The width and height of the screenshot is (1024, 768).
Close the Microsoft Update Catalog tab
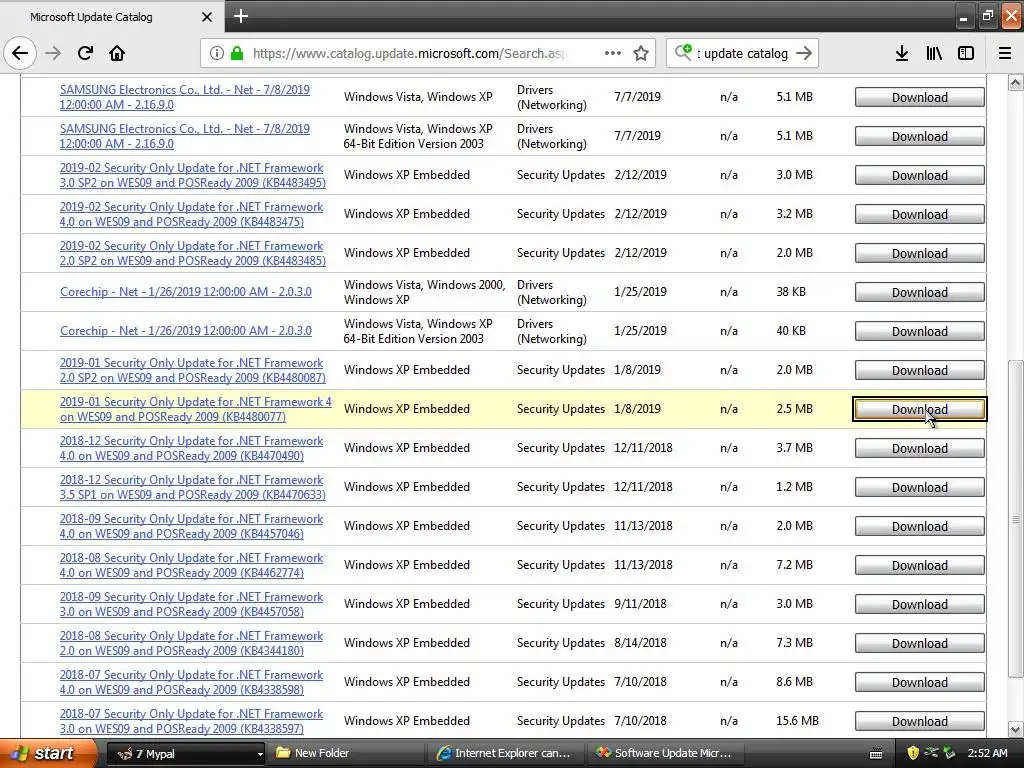coord(206,17)
